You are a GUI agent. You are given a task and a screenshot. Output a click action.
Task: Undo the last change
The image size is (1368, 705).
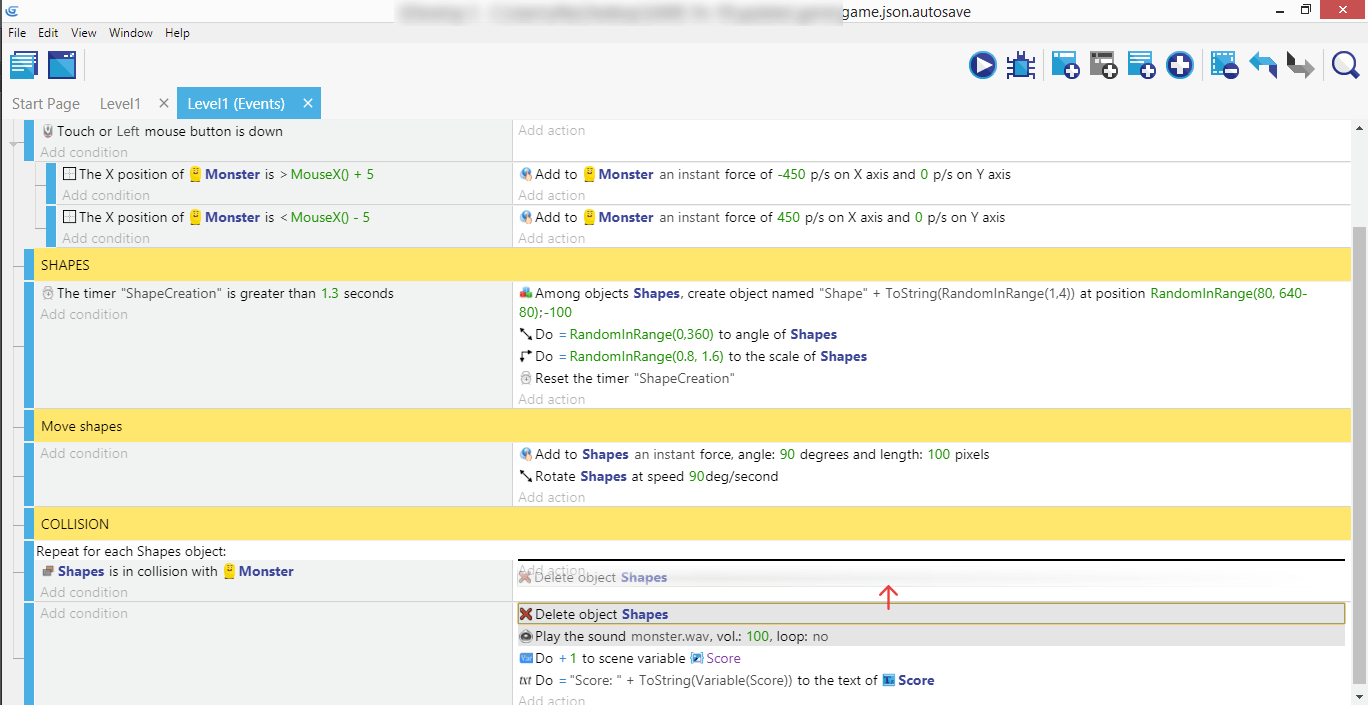pos(1262,66)
